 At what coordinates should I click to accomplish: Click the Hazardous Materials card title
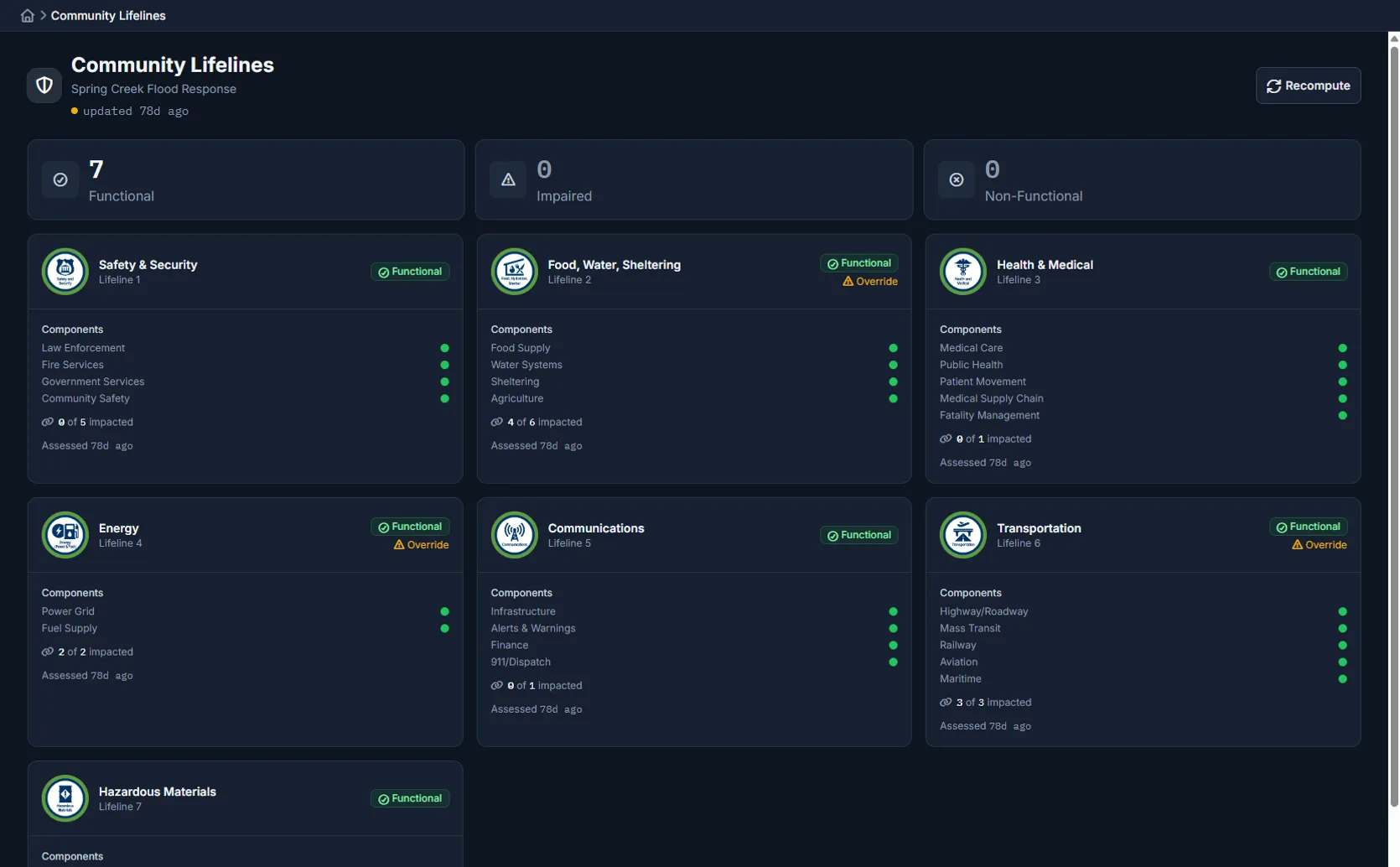[x=158, y=792]
